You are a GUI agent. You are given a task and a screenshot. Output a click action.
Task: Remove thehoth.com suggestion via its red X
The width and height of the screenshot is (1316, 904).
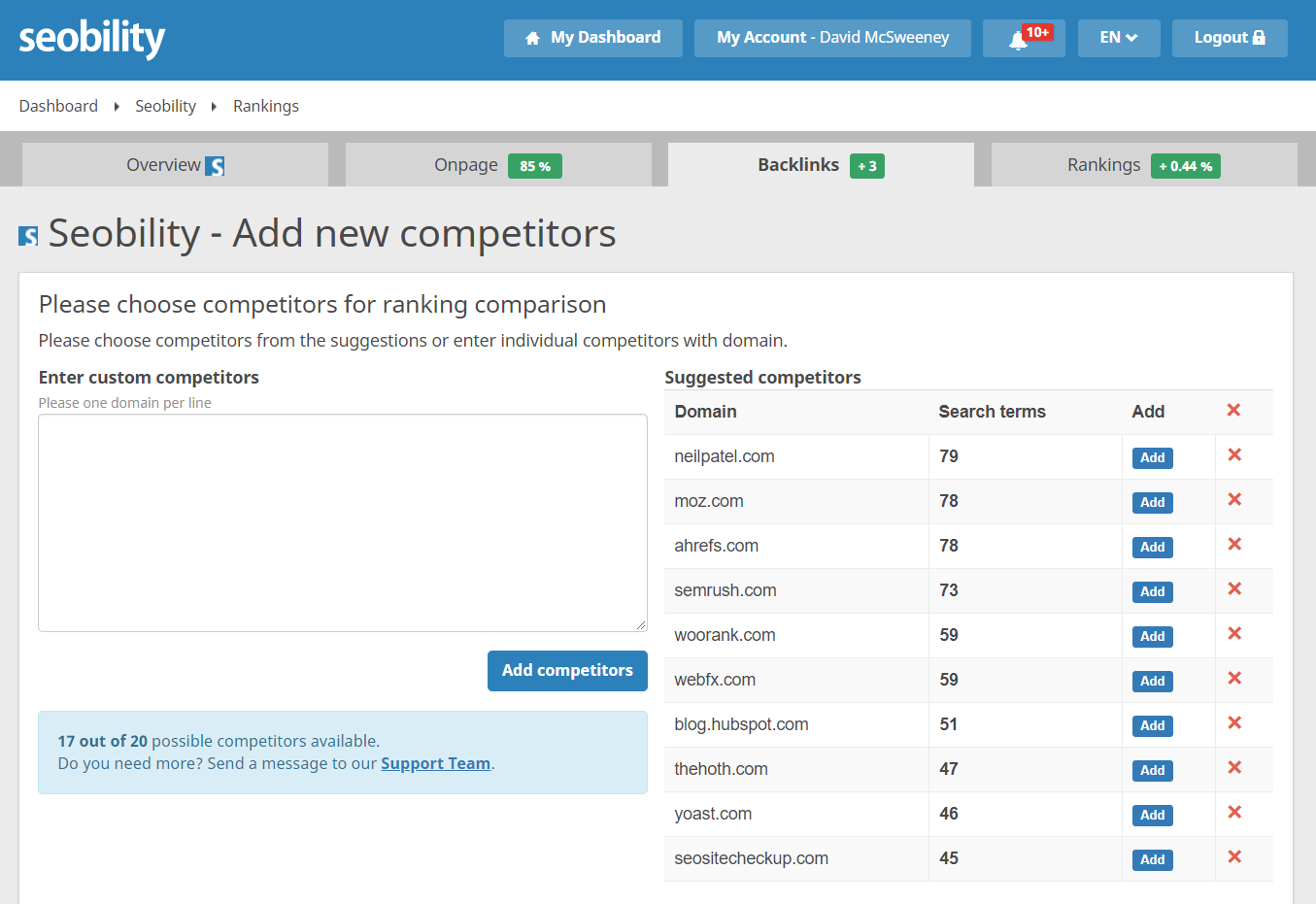pyautogui.click(x=1233, y=767)
